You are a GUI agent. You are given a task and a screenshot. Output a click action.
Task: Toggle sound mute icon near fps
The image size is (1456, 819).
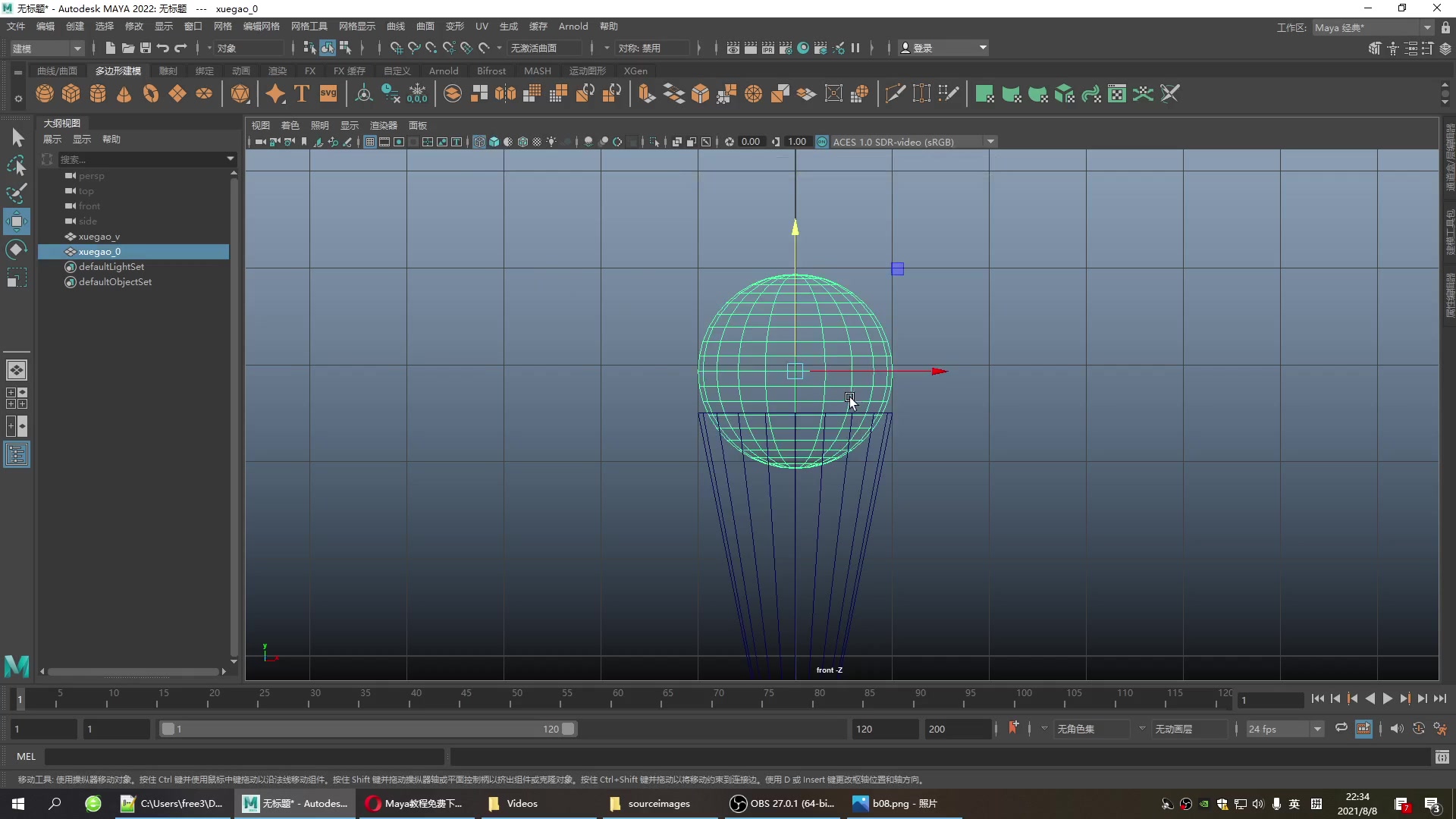pyautogui.click(x=1396, y=729)
